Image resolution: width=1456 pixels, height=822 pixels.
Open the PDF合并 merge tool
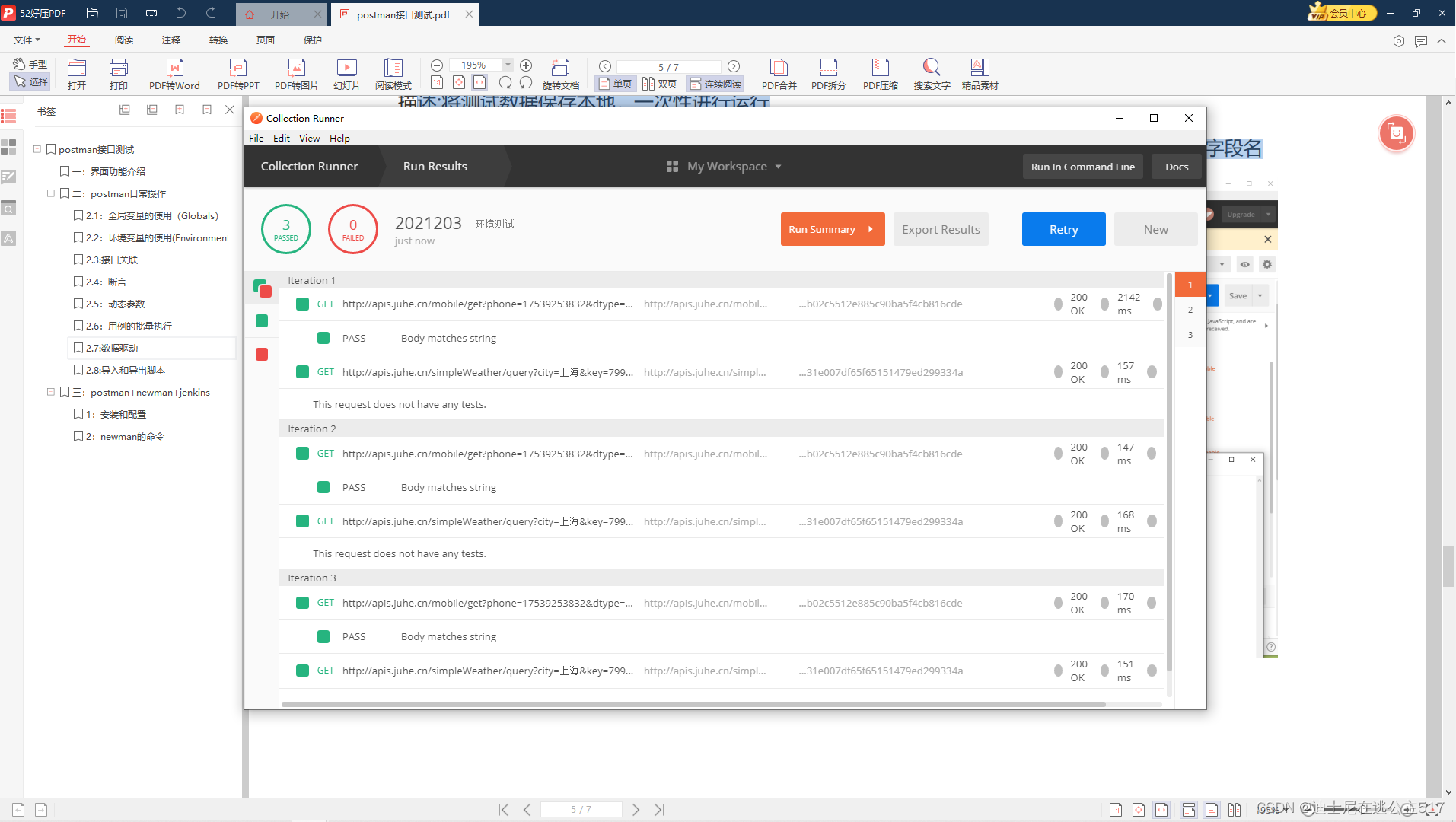(779, 74)
